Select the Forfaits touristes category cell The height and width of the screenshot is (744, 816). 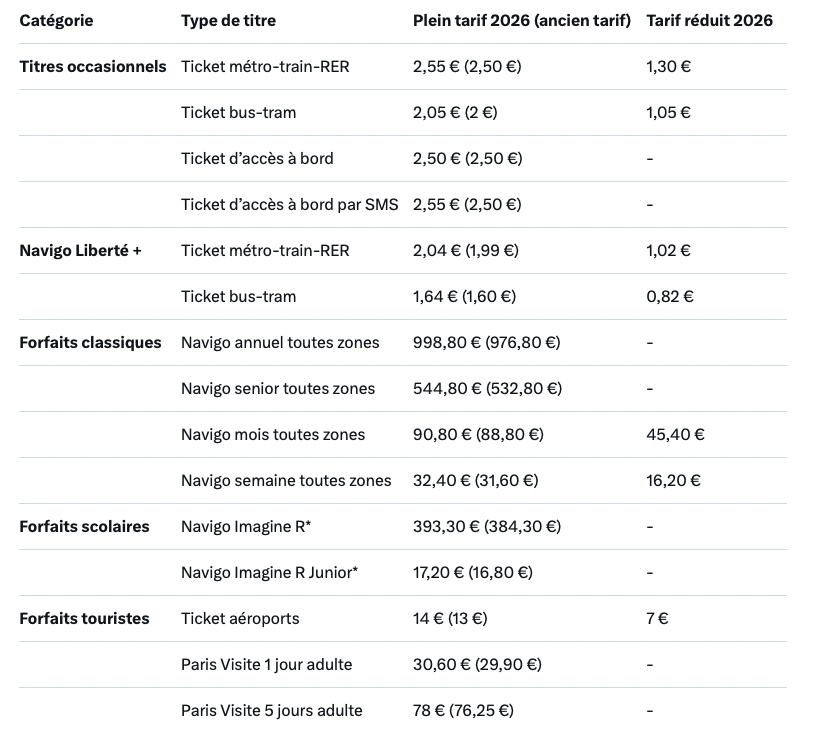pos(84,618)
